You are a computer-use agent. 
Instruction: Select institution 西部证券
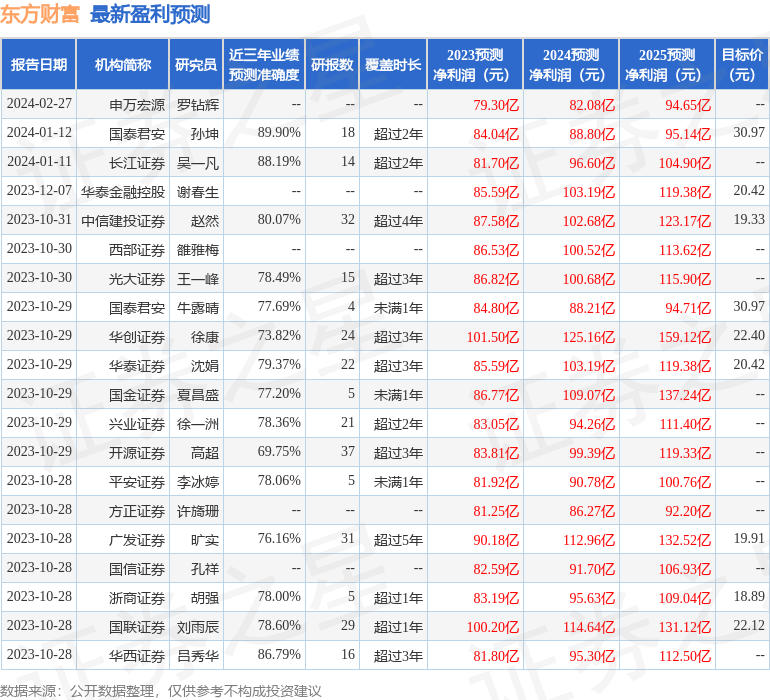pyautogui.click(x=137, y=250)
